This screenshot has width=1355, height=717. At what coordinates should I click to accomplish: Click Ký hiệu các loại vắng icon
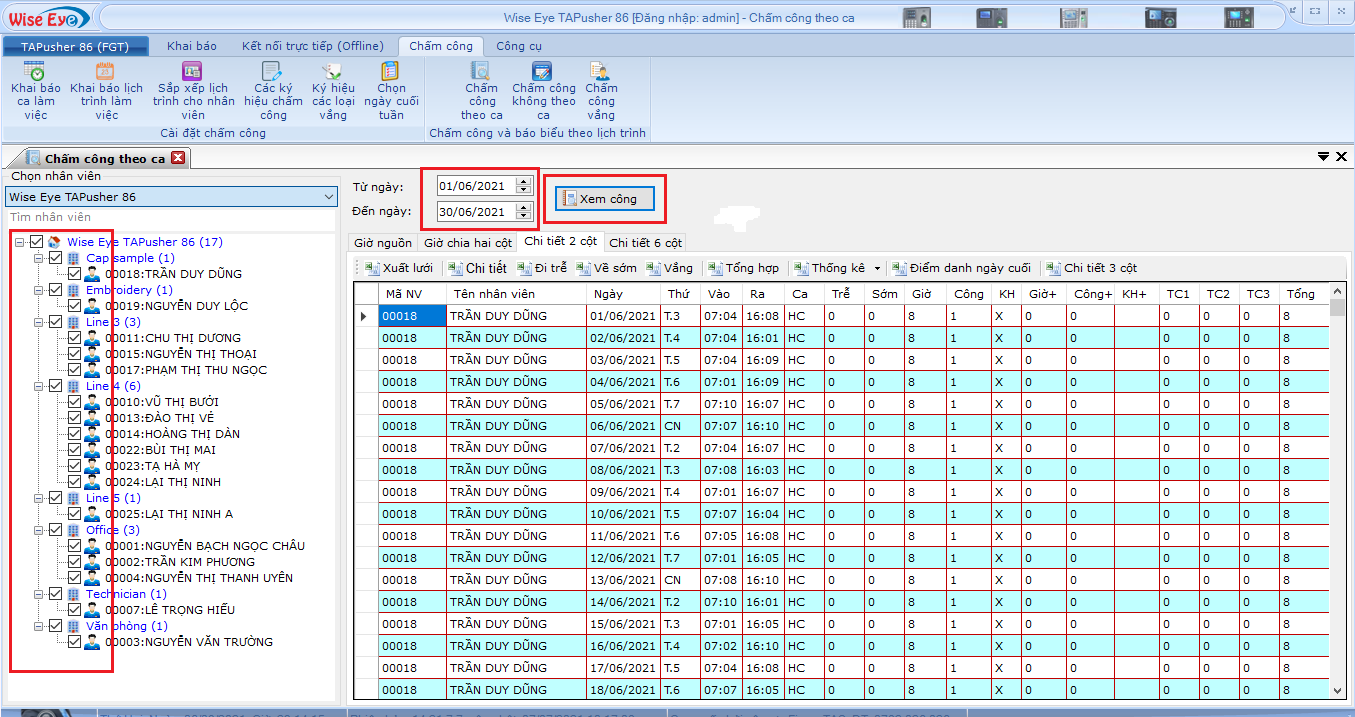click(x=333, y=72)
